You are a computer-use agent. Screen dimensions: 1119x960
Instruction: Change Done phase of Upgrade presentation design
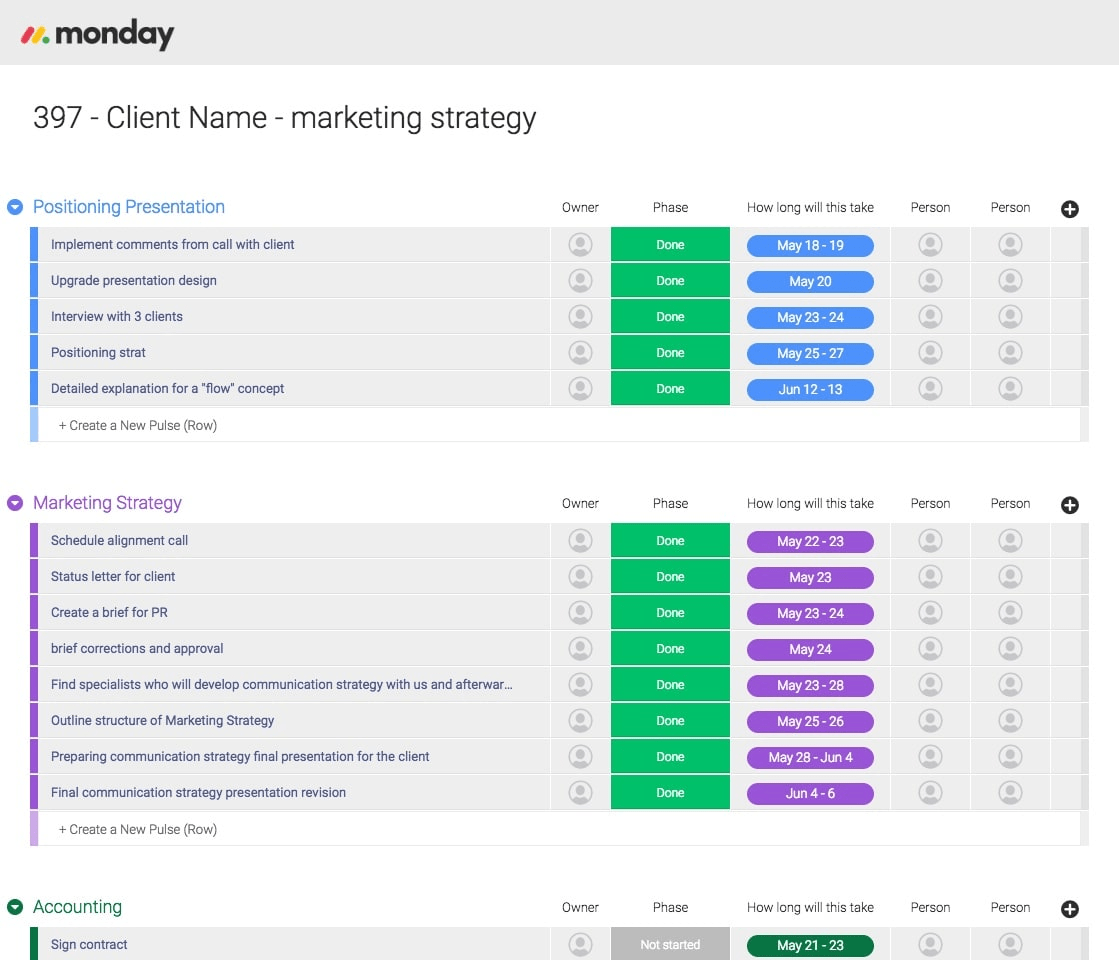670,281
